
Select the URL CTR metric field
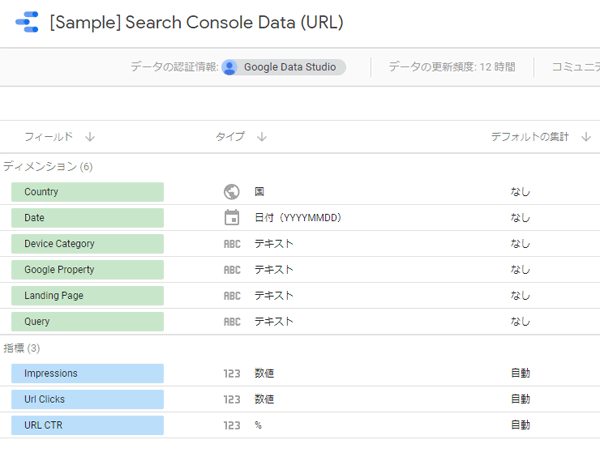(x=88, y=425)
